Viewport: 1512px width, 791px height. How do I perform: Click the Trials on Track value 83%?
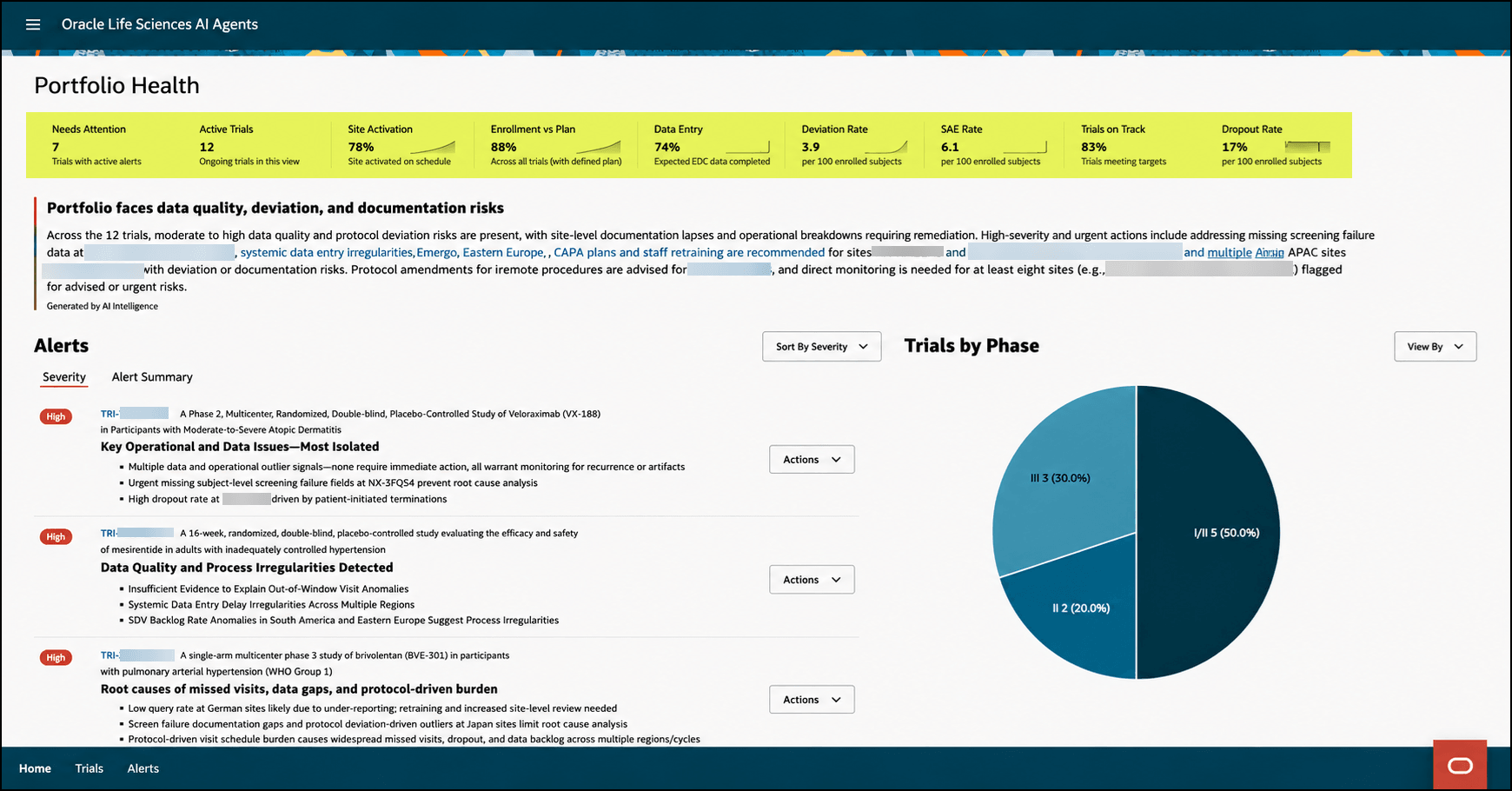tap(1094, 147)
